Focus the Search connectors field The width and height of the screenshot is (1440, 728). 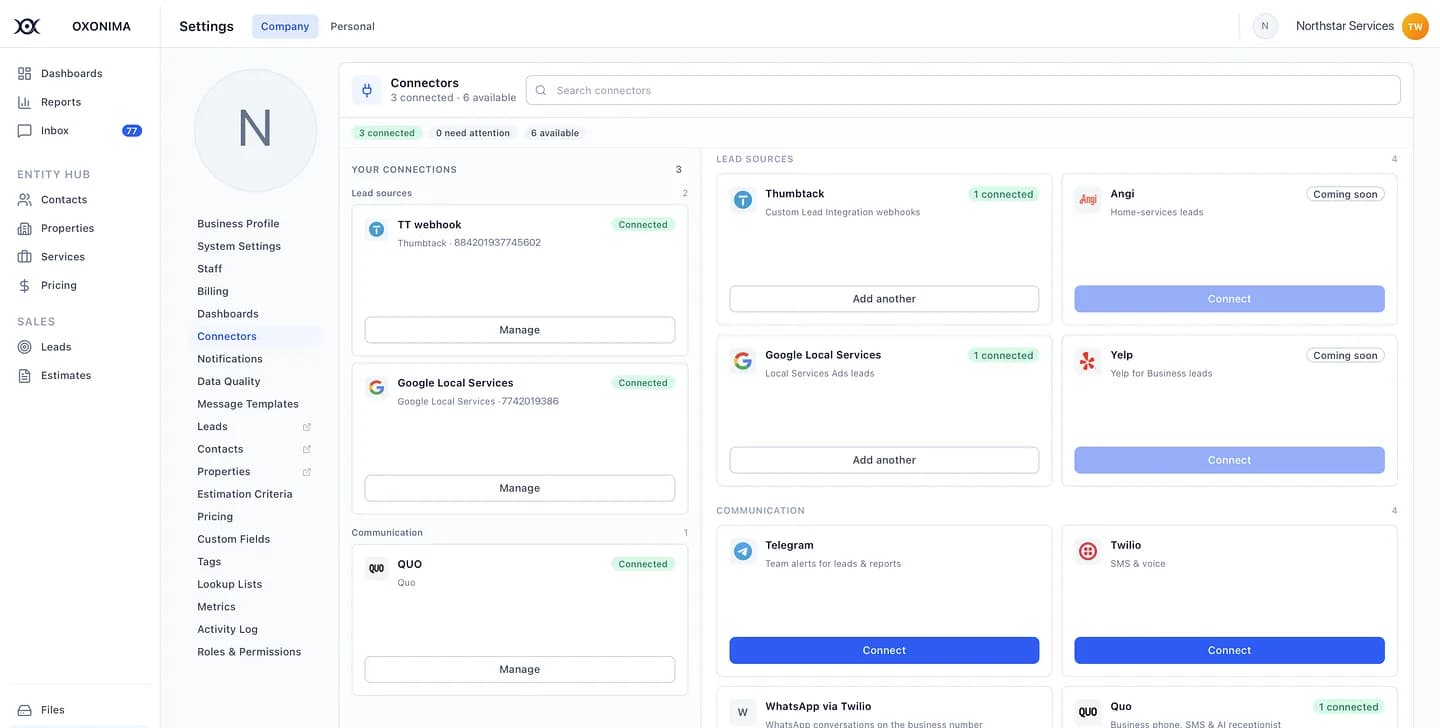click(x=963, y=90)
